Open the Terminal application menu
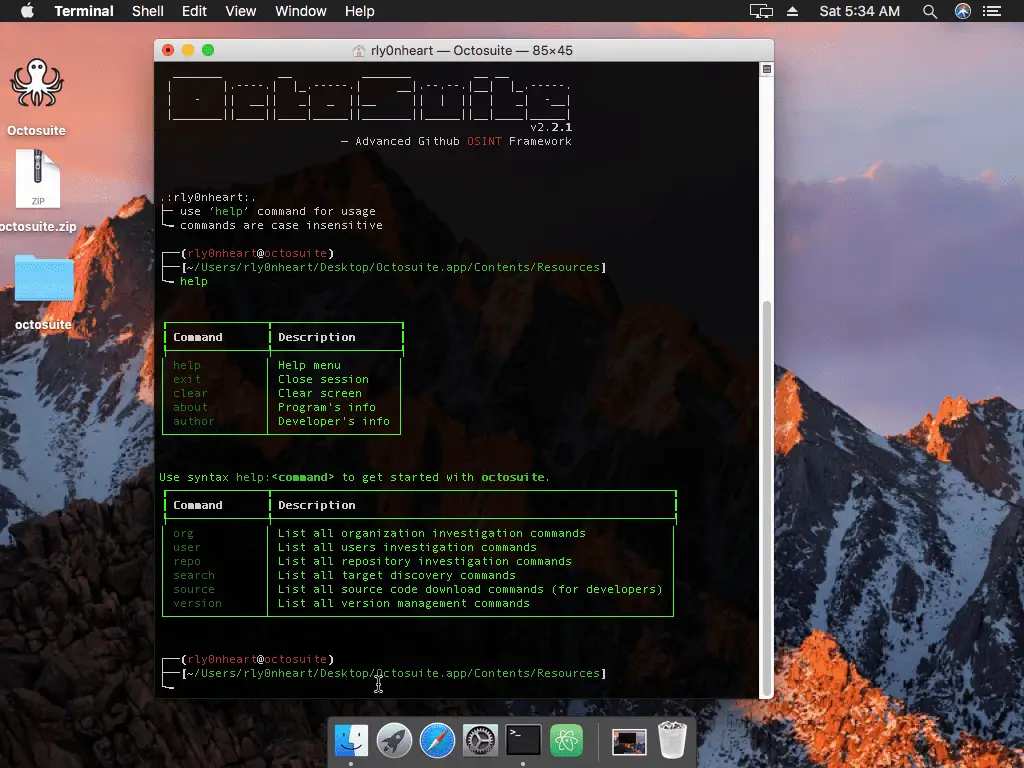Image resolution: width=1024 pixels, height=768 pixels. point(84,11)
